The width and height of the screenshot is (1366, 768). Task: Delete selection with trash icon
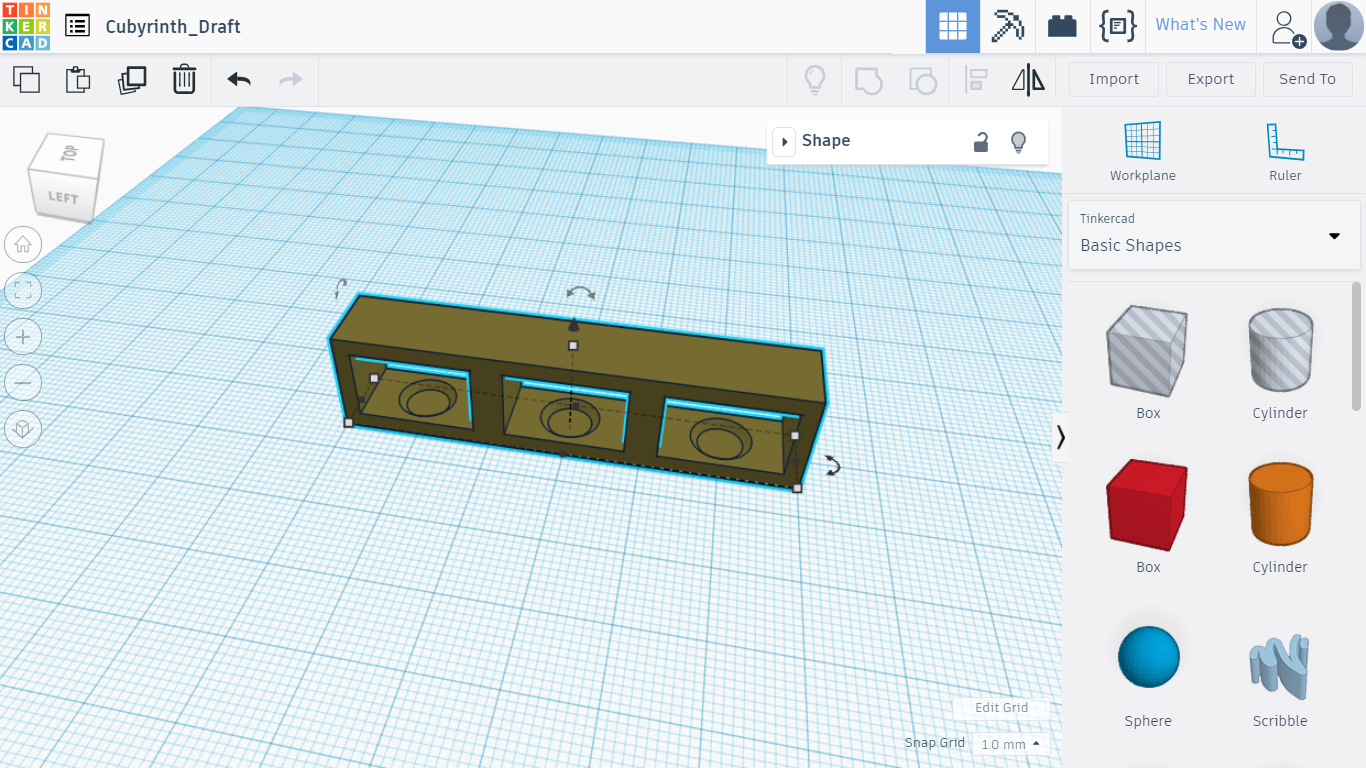click(184, 79)
